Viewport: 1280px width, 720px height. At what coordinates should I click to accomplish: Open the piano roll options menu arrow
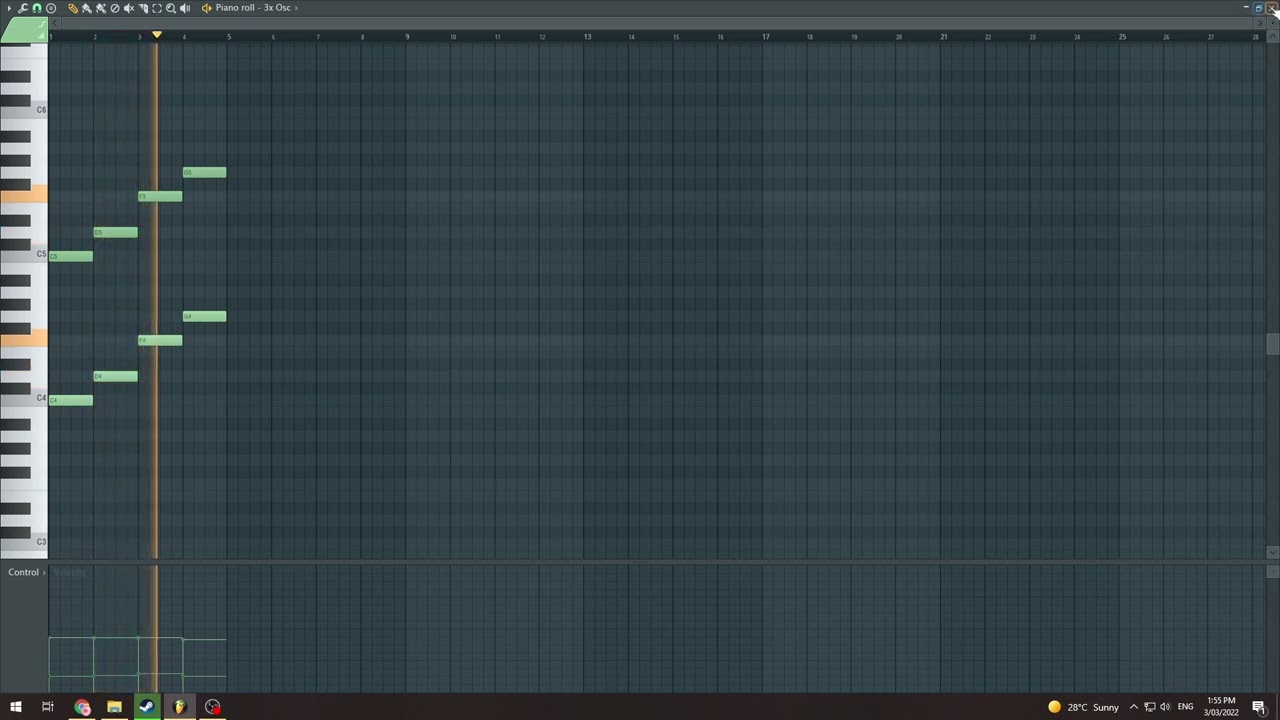coord(9,8)
